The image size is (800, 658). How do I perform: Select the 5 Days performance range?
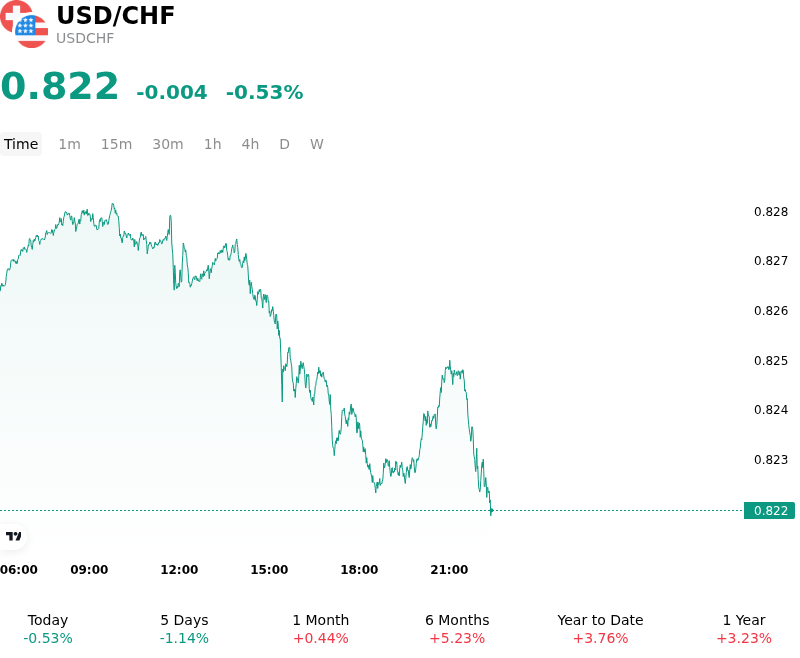(x=184, y=629)
